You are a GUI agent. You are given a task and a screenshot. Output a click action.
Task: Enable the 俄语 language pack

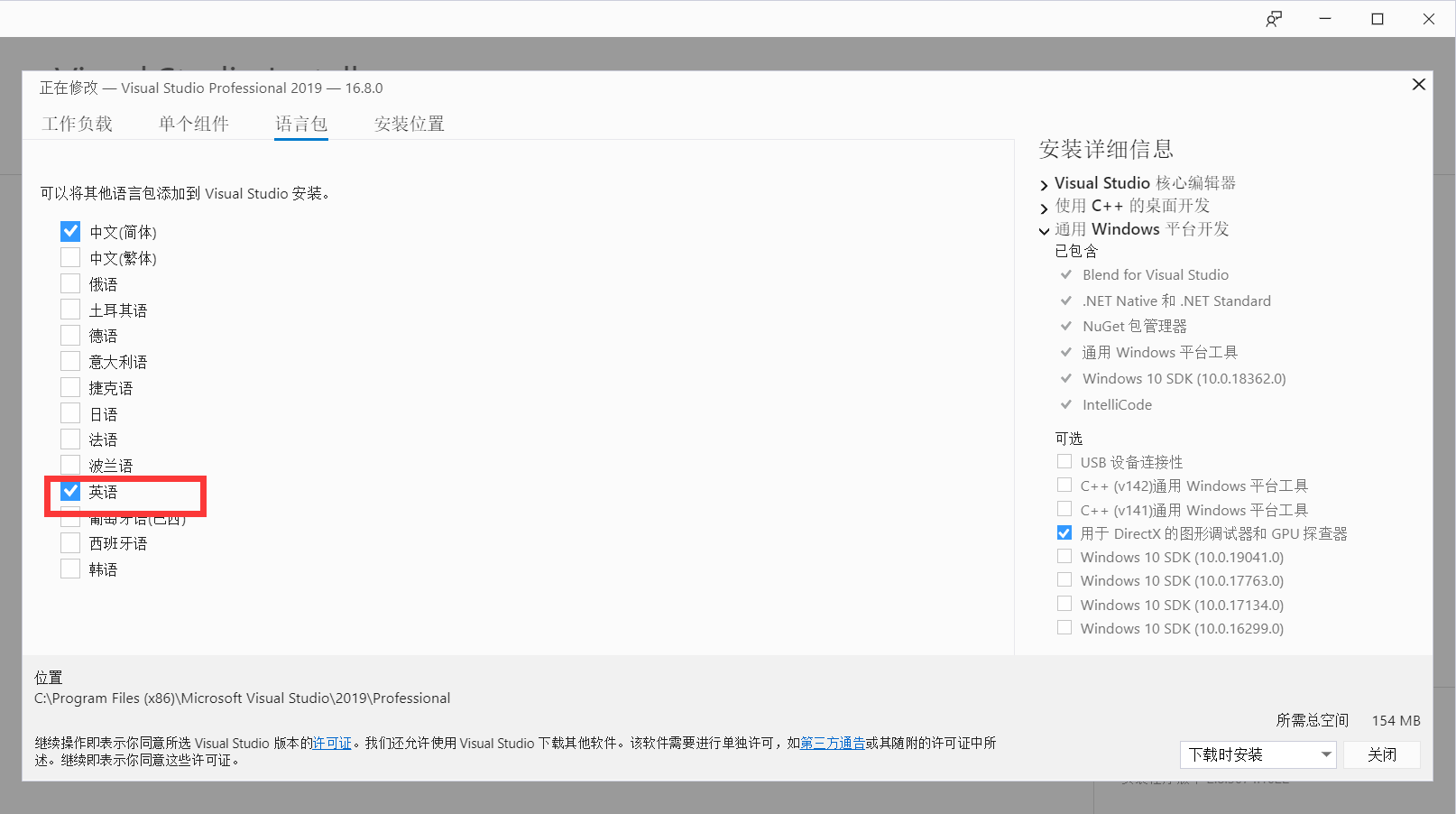pyautogui.click(x=70, y=284)
